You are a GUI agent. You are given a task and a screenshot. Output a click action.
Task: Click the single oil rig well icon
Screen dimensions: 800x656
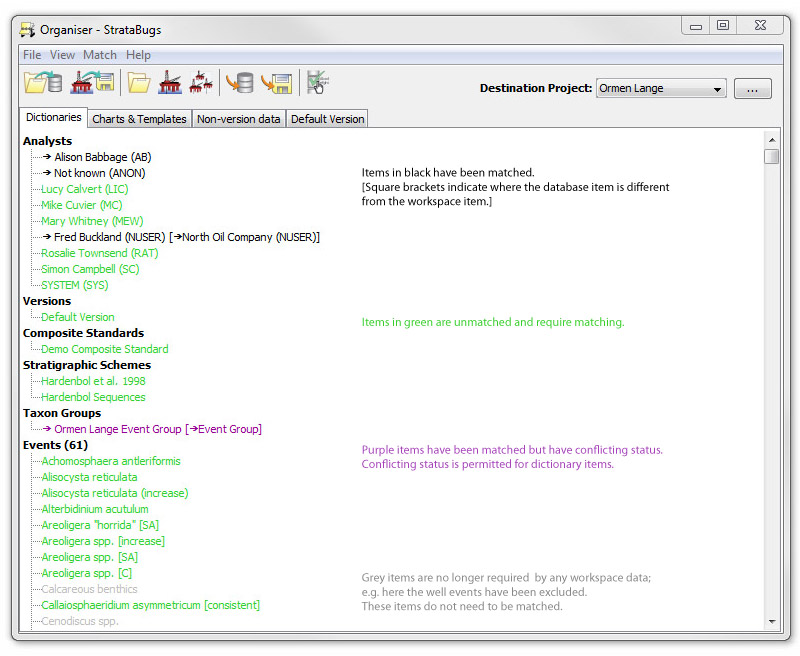pos(169,83)
